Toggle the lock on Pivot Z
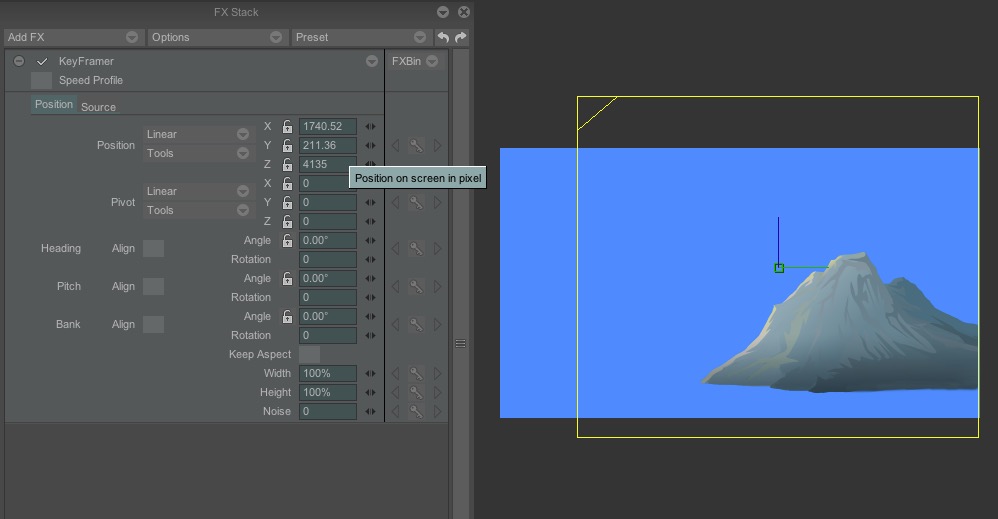998x519 pixels. 287,222
